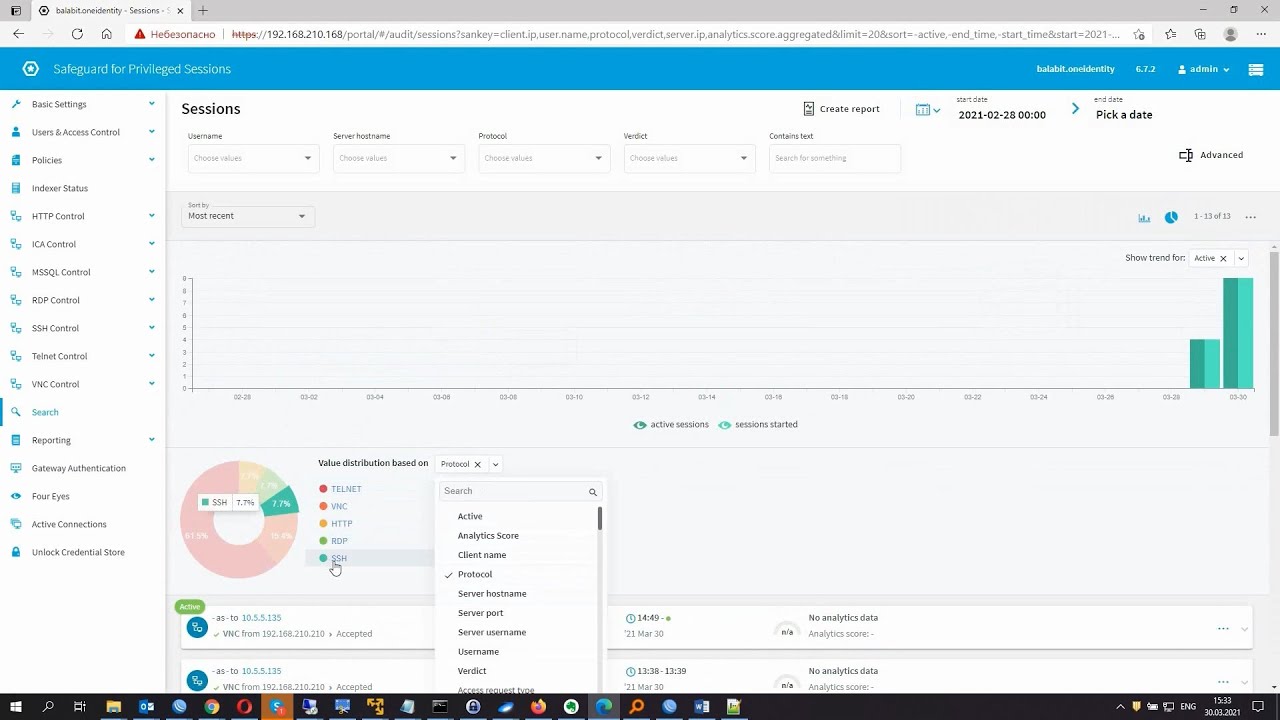Click the arrow between start and end date
The width and height of the screenshot is (1280, 720).
(1075, 109)
